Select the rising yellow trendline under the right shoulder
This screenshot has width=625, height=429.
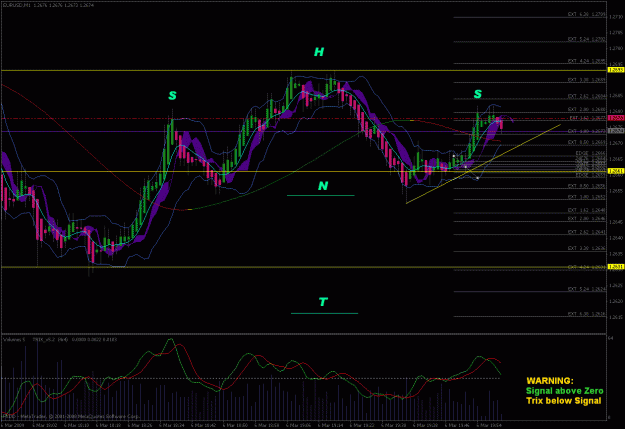click(483, 164)
